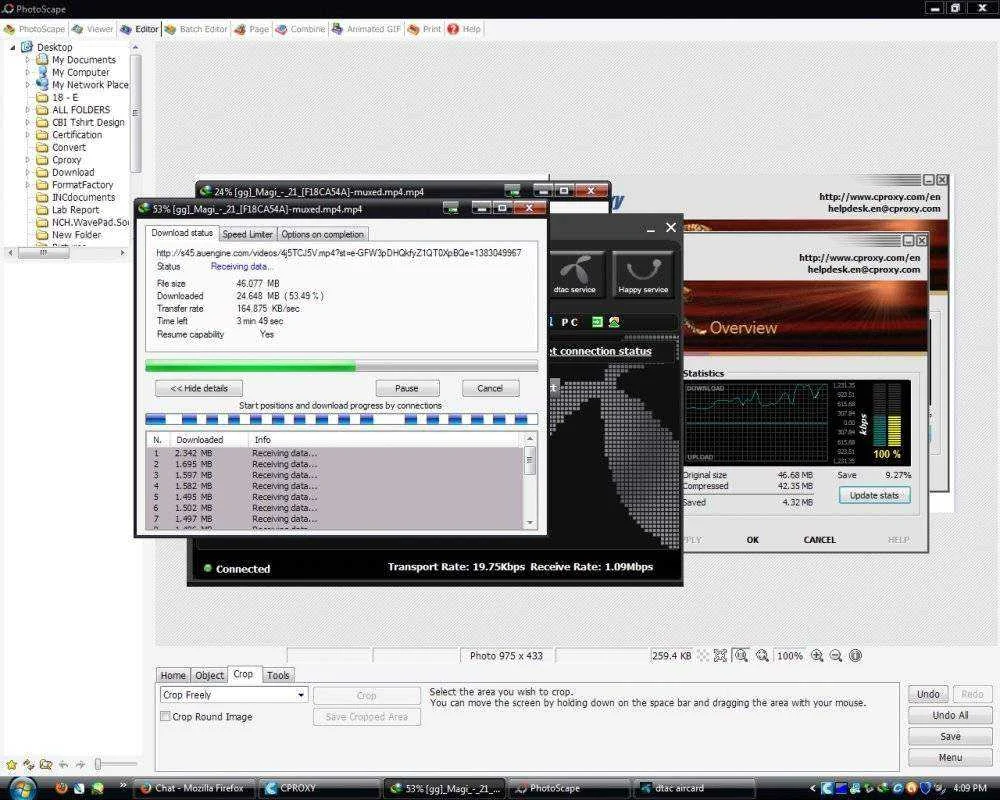
Task: Click the folder explorer icon beside favorites star
Action: [x=46, y=764]
